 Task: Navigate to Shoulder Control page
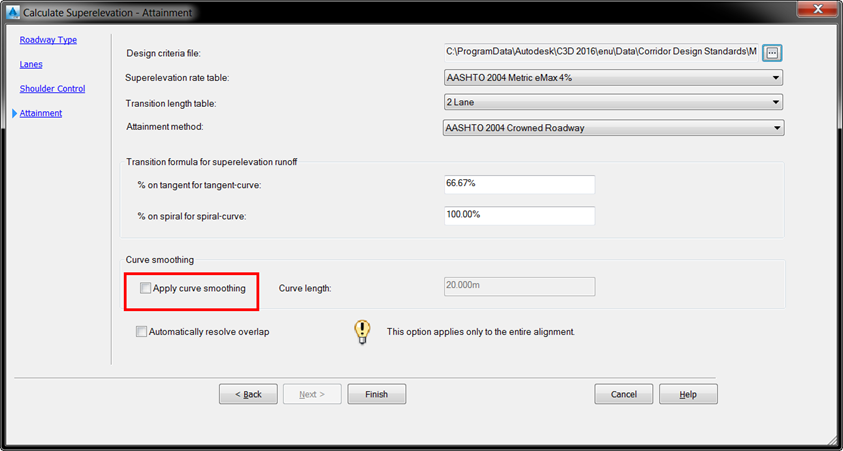pyautogui.click(x=52, y=89)
